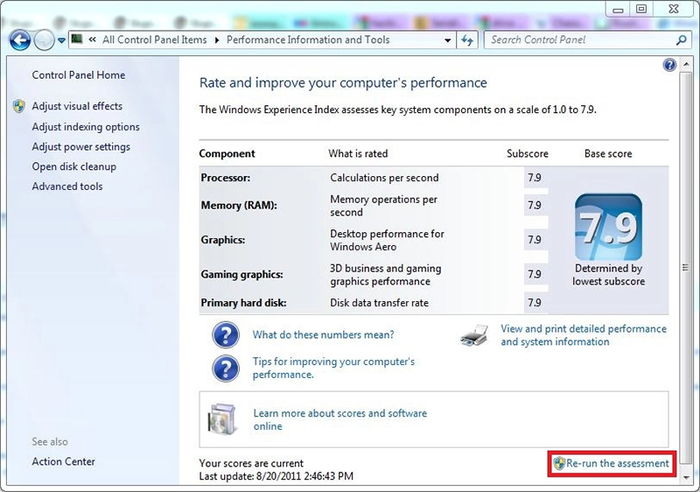Viewport: 700px width, 492px height.
Task: Select 'All Control Panel Items' breadcrumb
Action: (154, 40)
